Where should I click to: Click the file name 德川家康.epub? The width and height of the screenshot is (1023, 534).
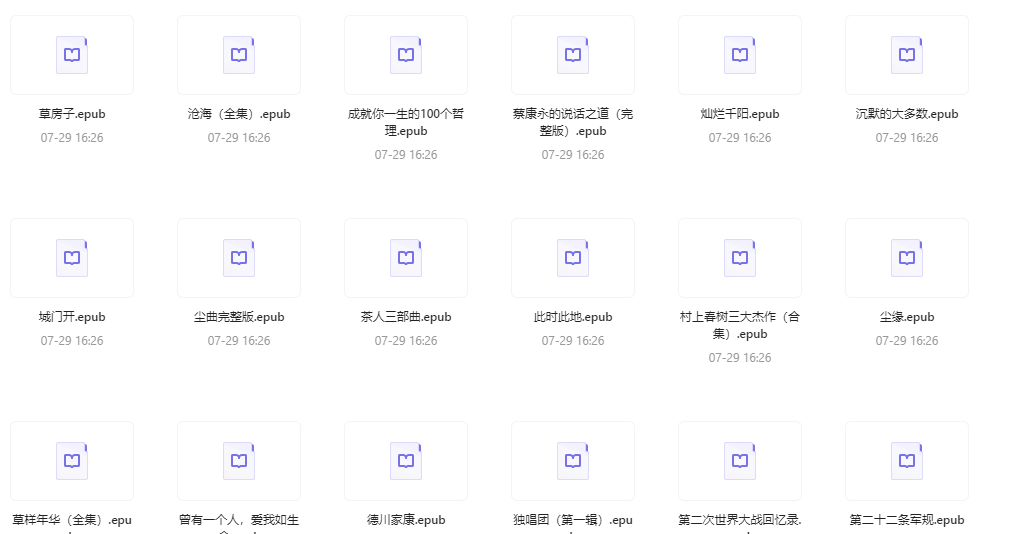click(406, 520)
